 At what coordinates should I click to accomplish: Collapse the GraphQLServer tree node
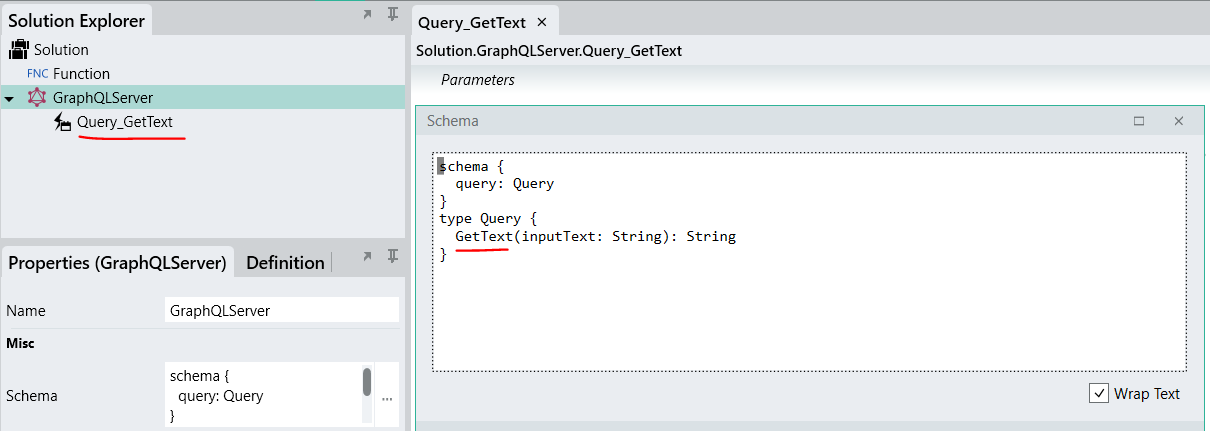[x=9, y=98]
